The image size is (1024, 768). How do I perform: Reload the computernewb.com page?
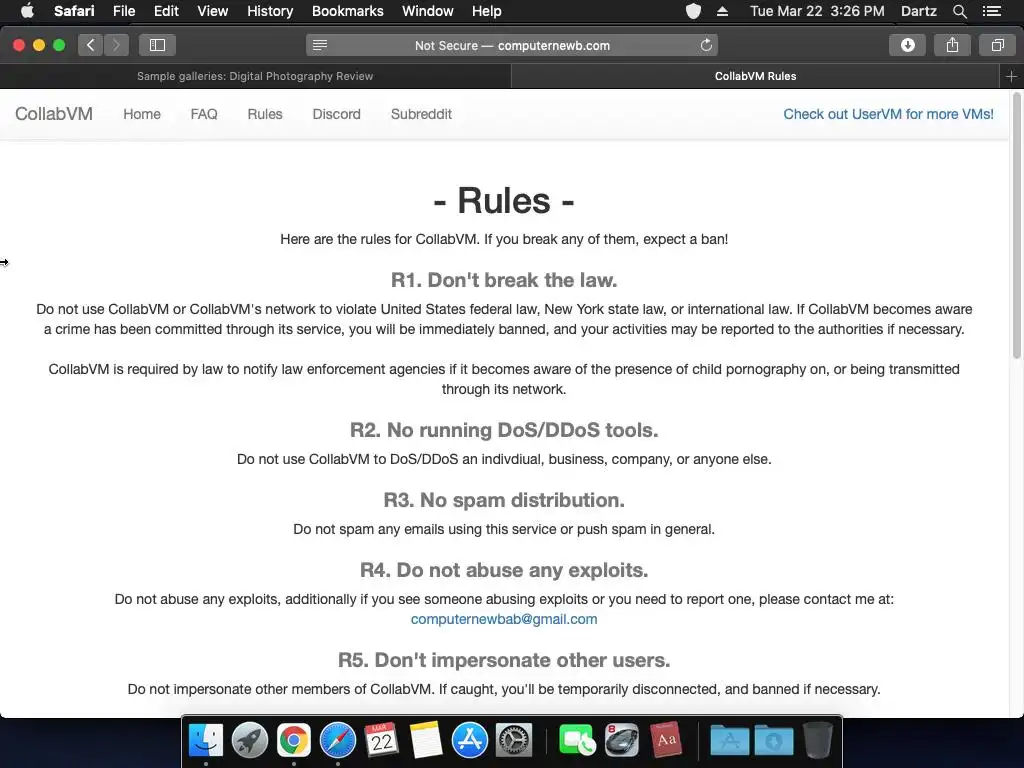point(706,45)
